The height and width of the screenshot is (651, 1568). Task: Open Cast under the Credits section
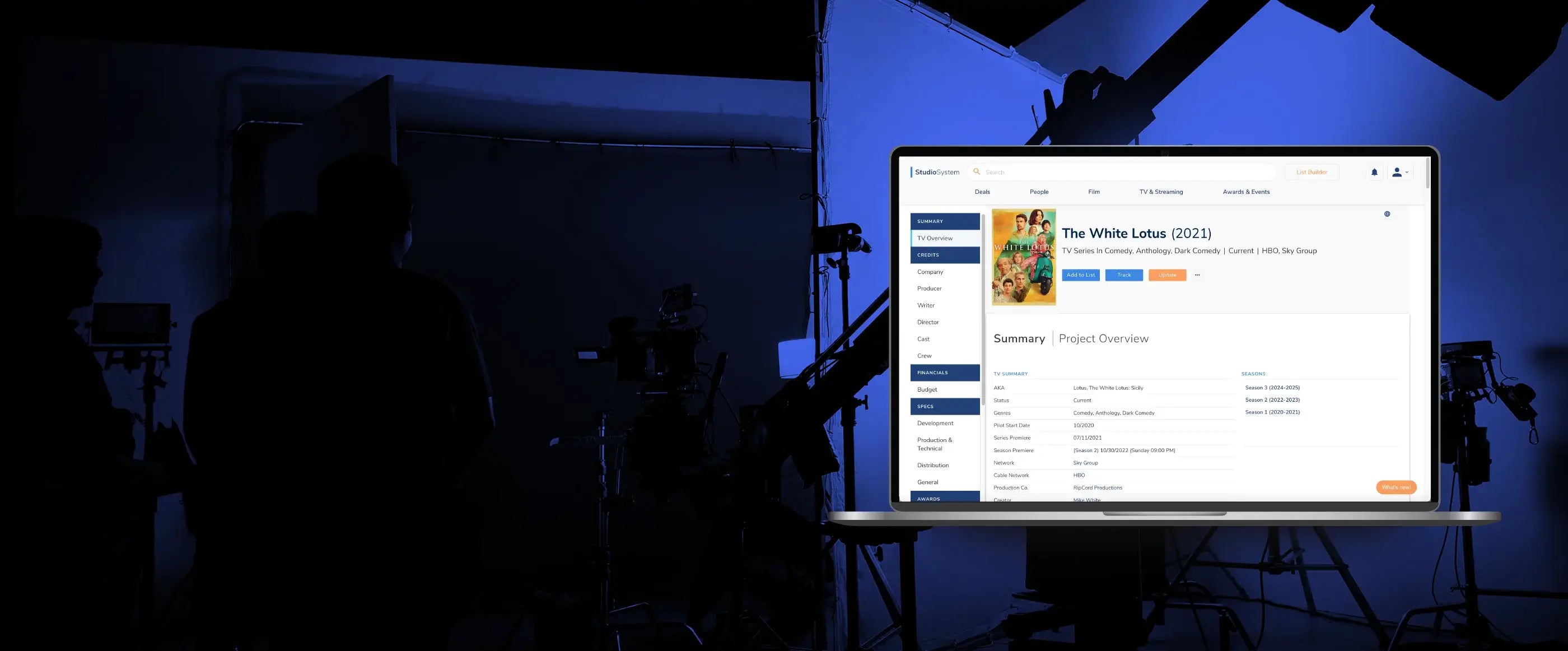923,338
